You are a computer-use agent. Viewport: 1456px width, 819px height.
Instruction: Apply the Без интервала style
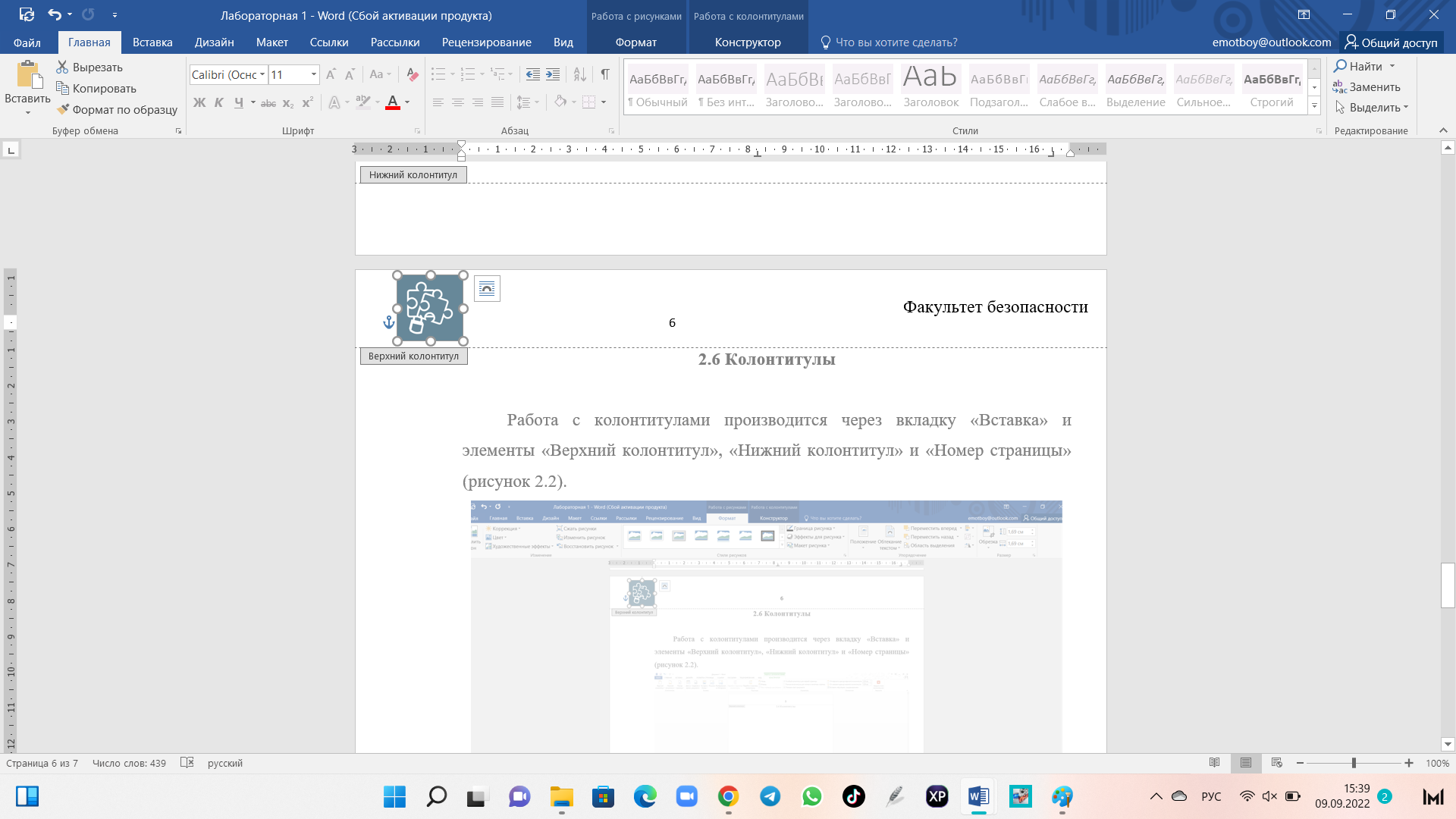[x=726, y=88]
